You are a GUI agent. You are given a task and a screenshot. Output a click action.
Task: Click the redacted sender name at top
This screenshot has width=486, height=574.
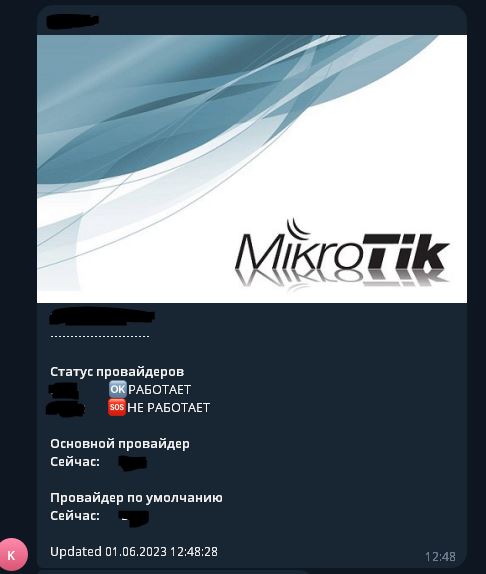click(72, 20)
